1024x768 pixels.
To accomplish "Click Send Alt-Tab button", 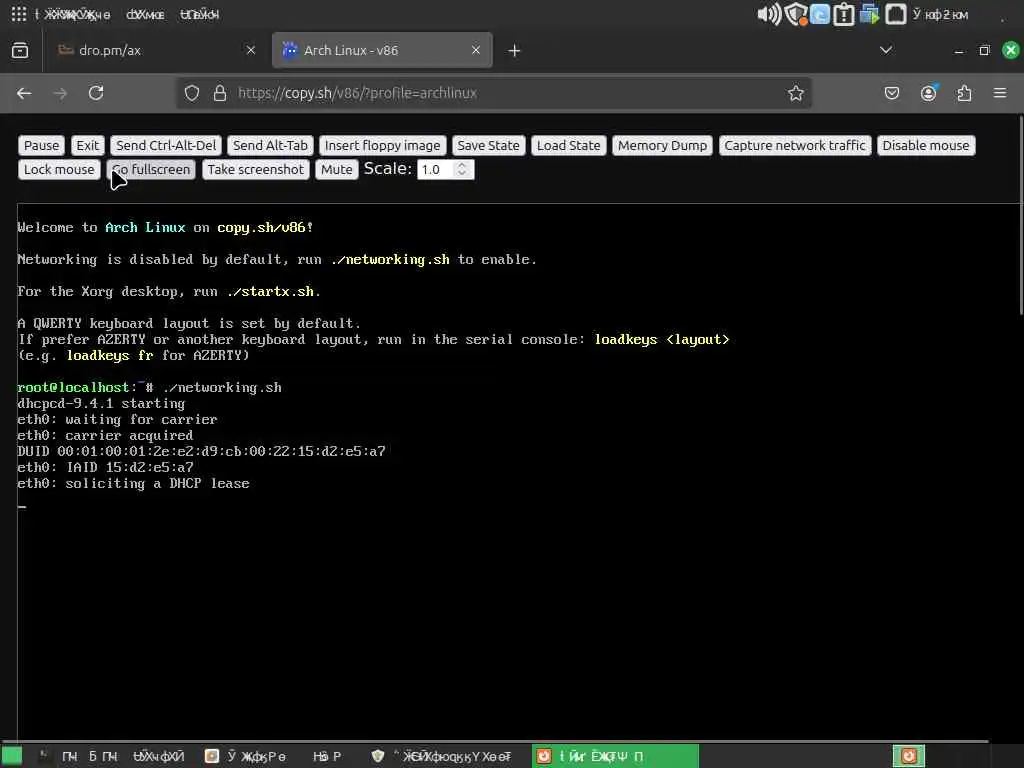I will click(x=270, y=146).
